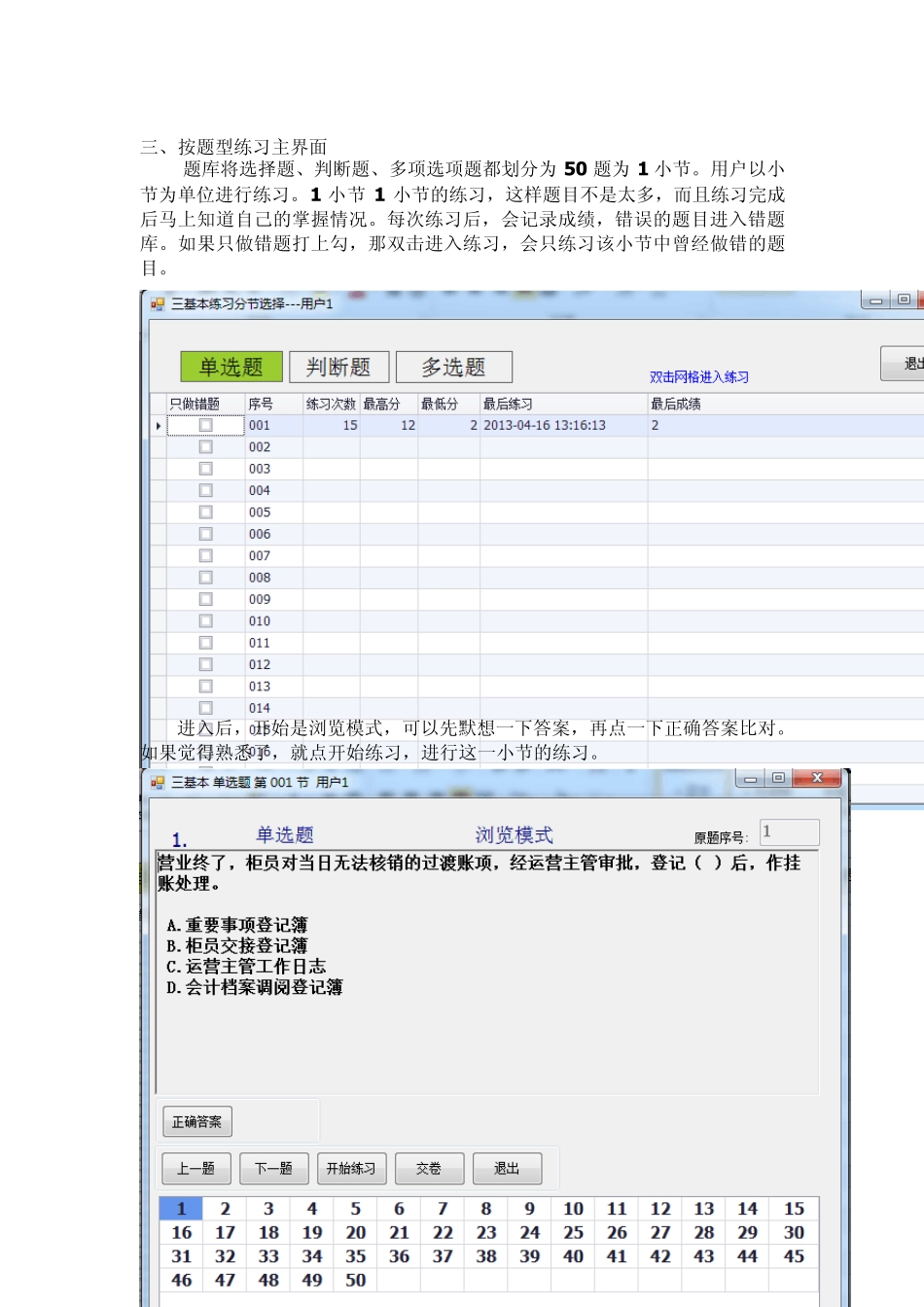This screenshot has height=1307, width=924.
Task: Jump to question 15 in grid
Action: (794, 1209)
